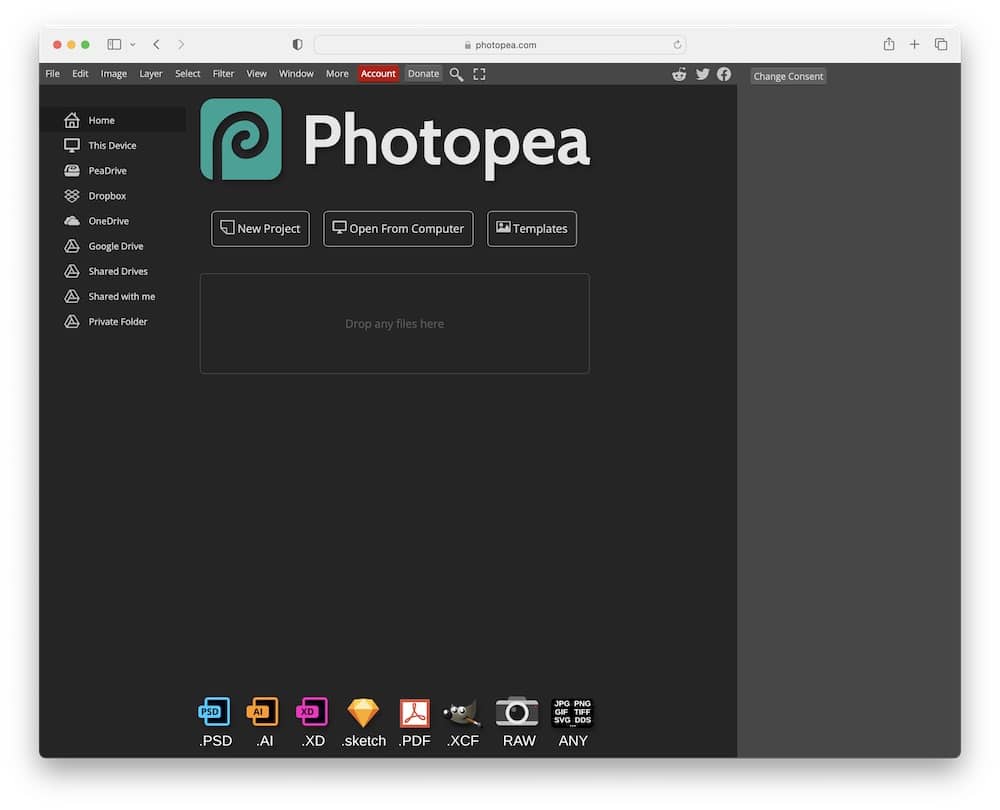
Task: Click the Photopea spiral logo
Action: tap(241, 139)
